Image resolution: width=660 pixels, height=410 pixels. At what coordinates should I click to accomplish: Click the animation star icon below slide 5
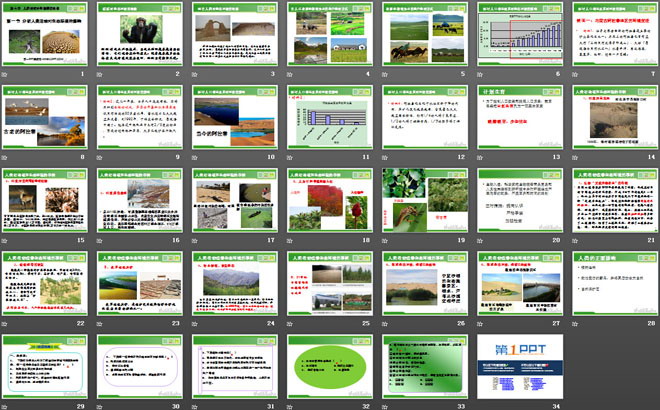tap(385, 75)
